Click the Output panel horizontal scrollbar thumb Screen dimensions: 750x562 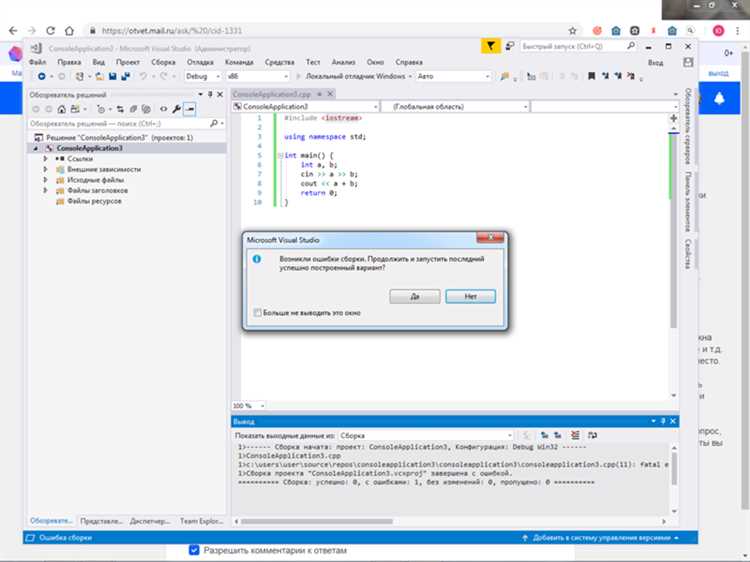coord(317,521)
